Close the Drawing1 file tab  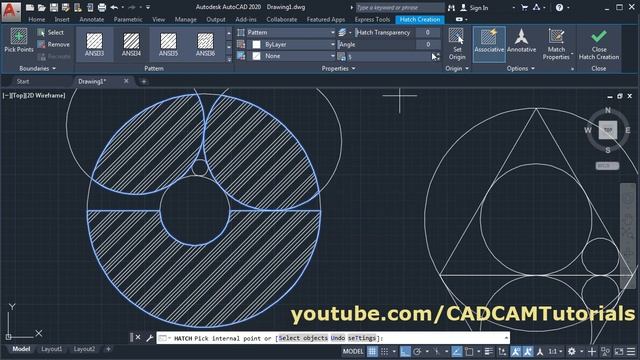(x=126, y=81)
